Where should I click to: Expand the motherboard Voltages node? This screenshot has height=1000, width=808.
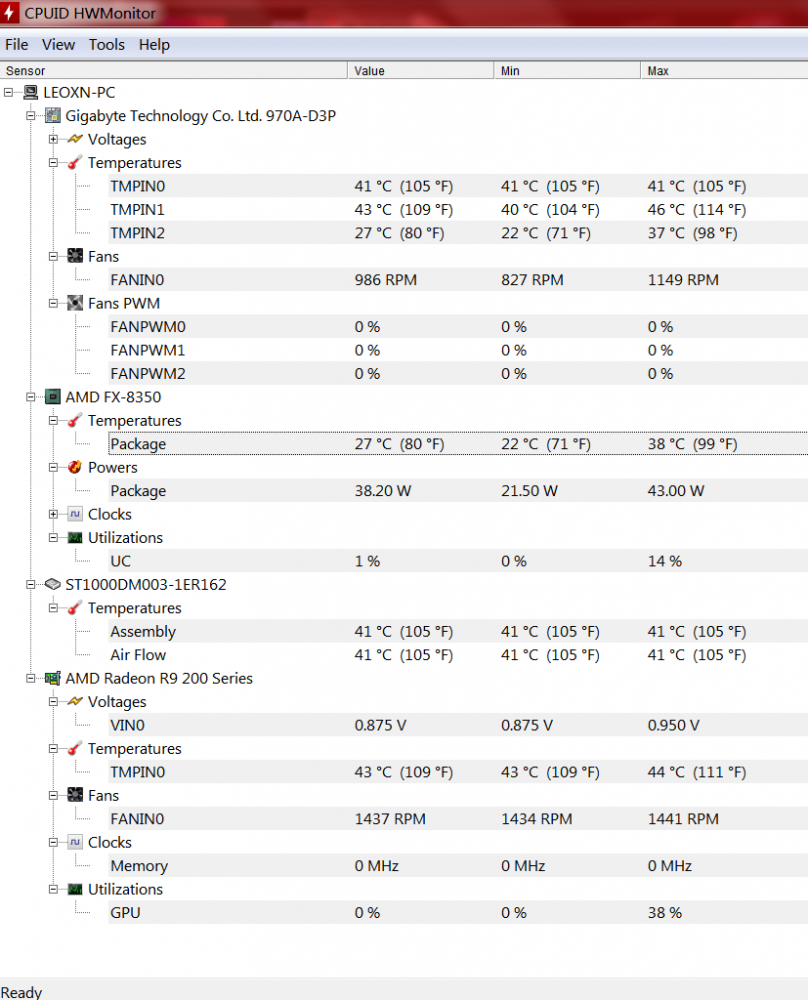53,139
